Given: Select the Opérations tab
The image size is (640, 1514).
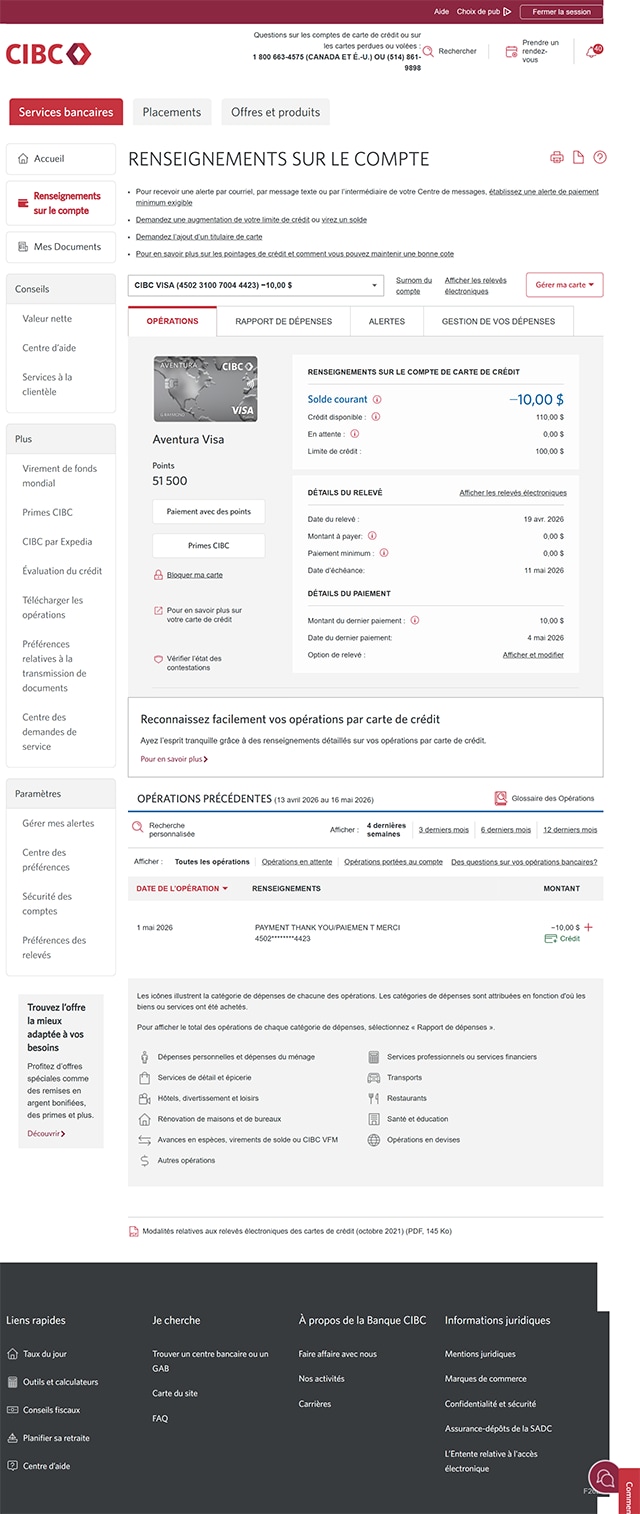Looking at the screenshot, I should pos(172,321).
